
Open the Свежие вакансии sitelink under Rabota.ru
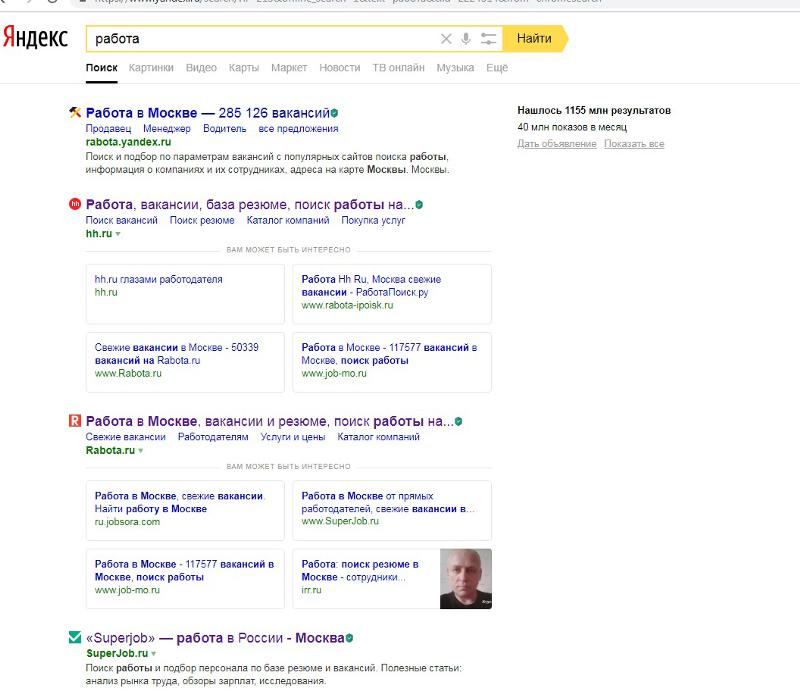126,437
